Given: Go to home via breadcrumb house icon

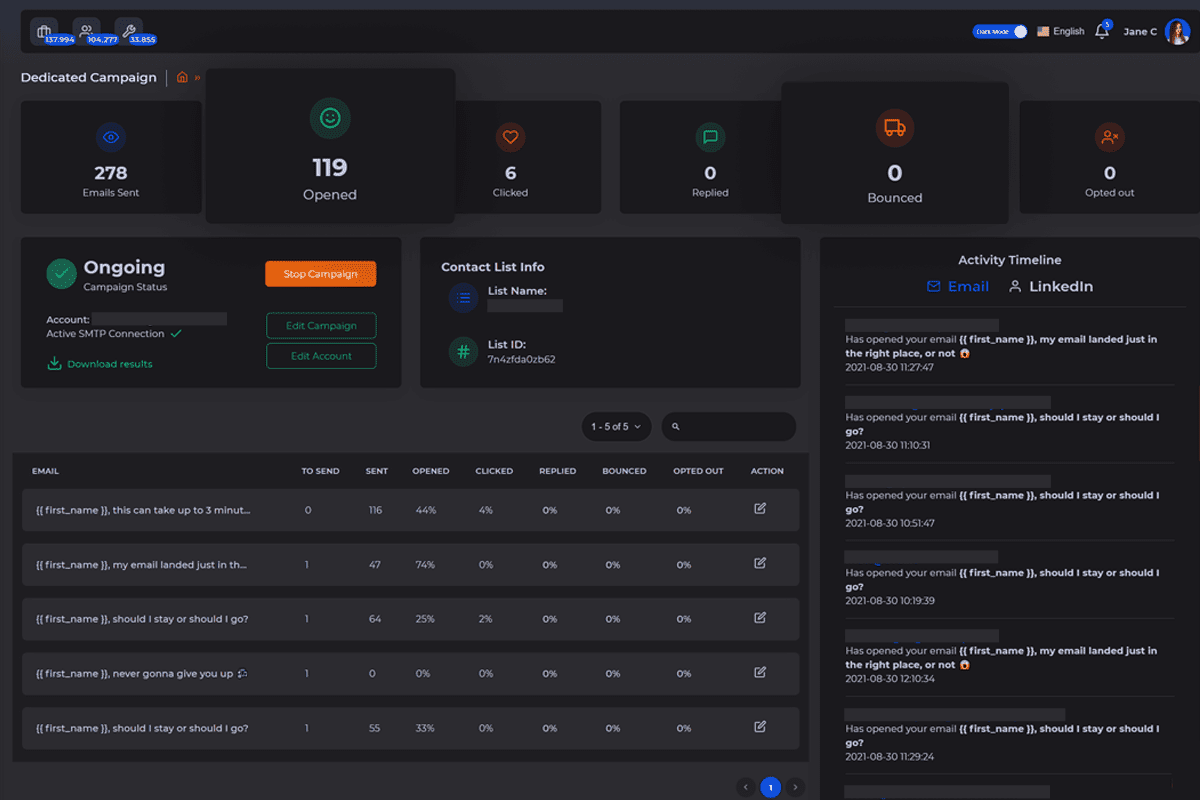Looking at the screenshot, I should pyautogui.click(x=182, y=77).
